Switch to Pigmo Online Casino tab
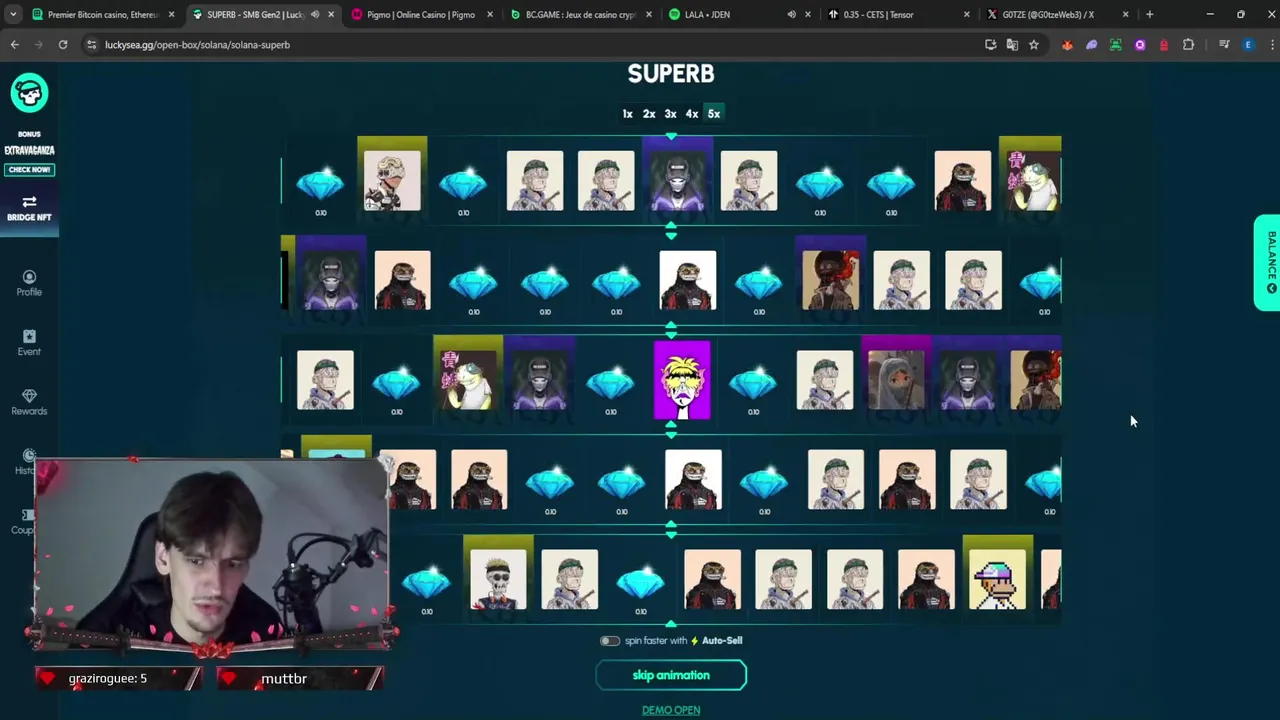 pyautogui.click(x=421, y=15)
